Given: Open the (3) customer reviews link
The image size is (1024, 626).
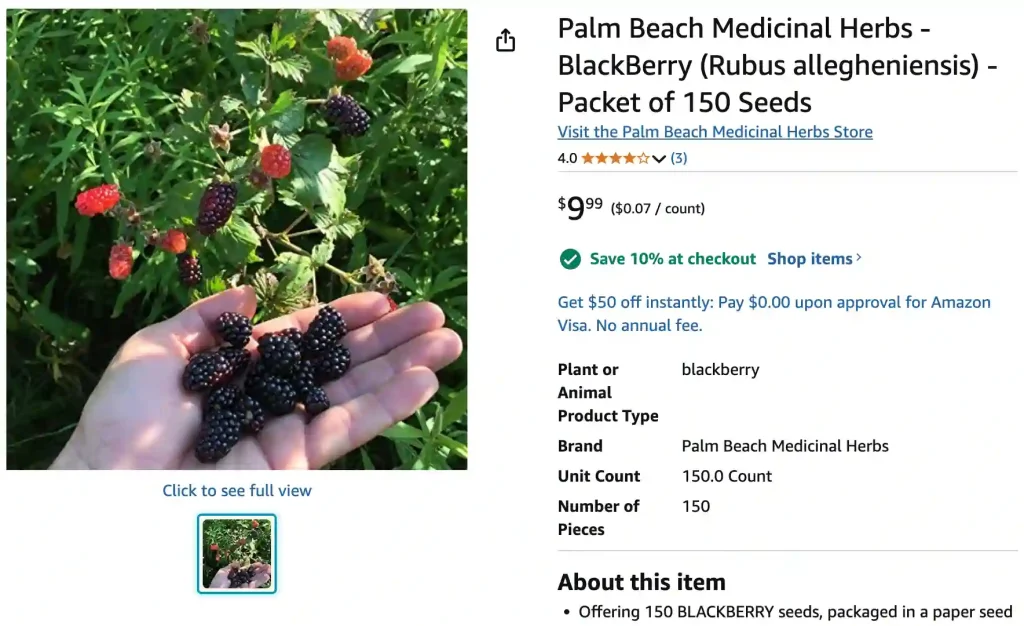Looking at the screenshot, I should (x=679, y=158).
